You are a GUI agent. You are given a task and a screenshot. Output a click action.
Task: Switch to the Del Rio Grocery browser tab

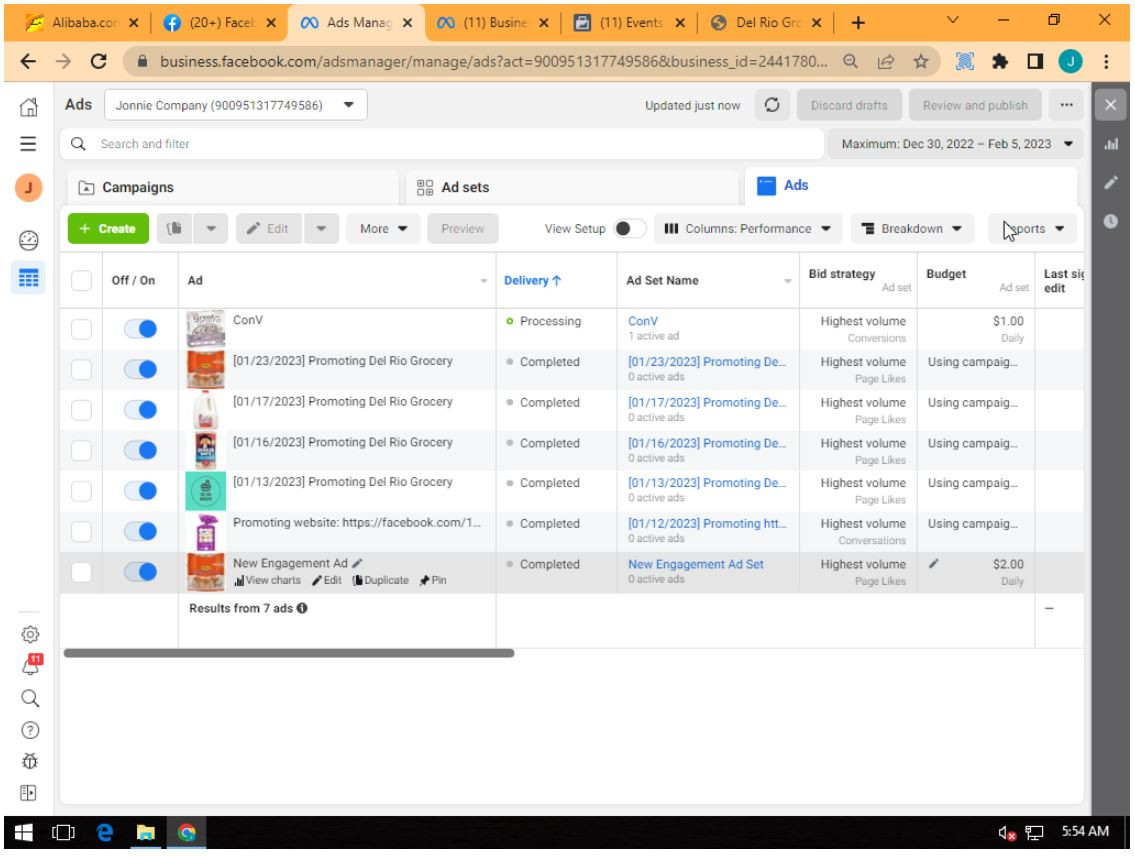click(767, 22)
